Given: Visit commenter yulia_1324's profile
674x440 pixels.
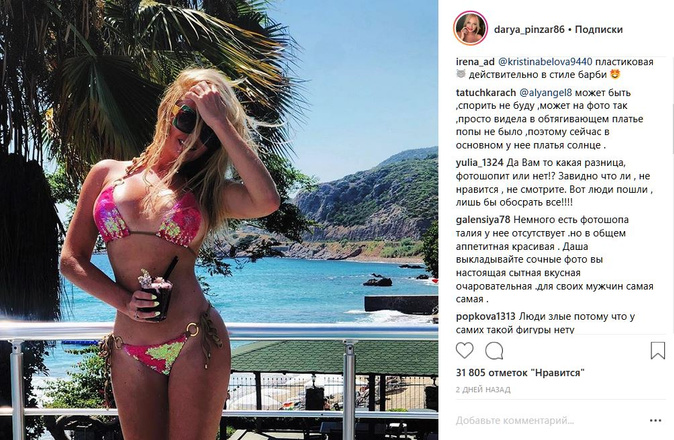Looking at the screenshot, I should coord(479,163).
